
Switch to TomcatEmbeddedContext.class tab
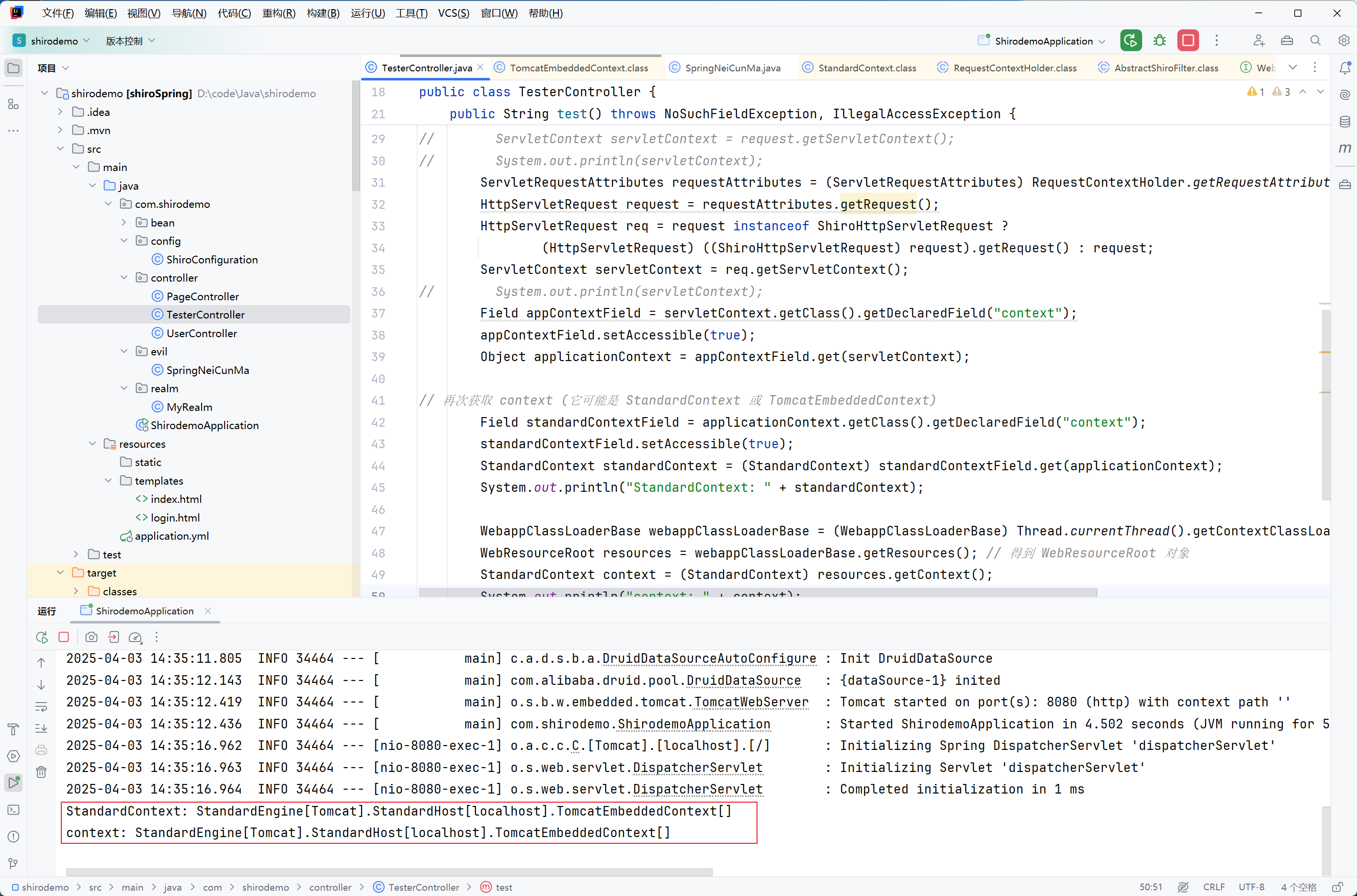coord(571,68)
